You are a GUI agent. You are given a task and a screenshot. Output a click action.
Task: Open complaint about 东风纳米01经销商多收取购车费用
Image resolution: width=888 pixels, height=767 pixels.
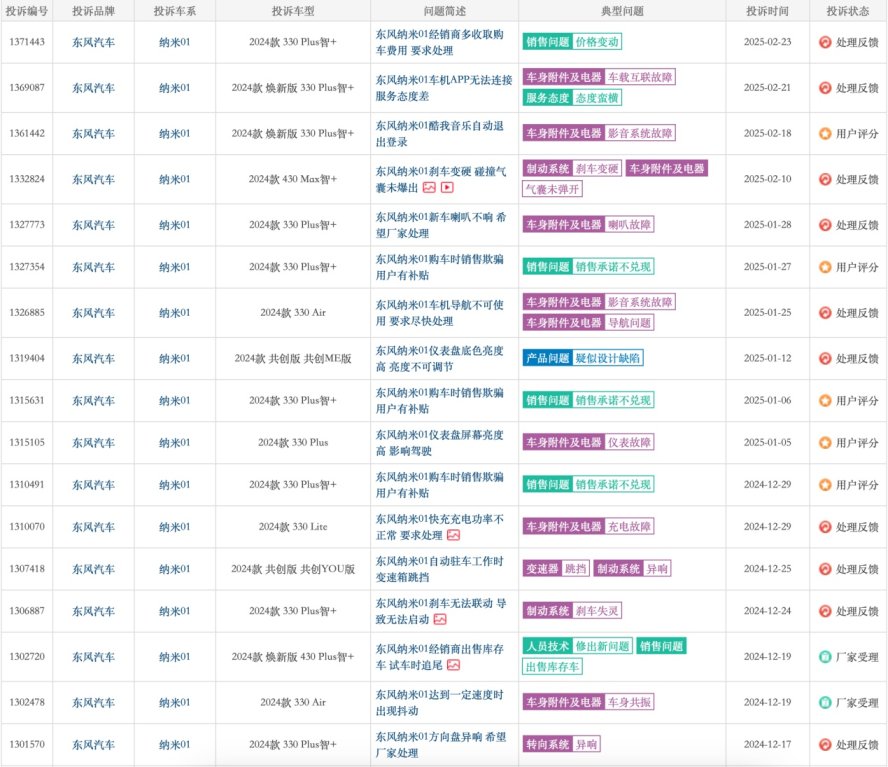point(439,42)
